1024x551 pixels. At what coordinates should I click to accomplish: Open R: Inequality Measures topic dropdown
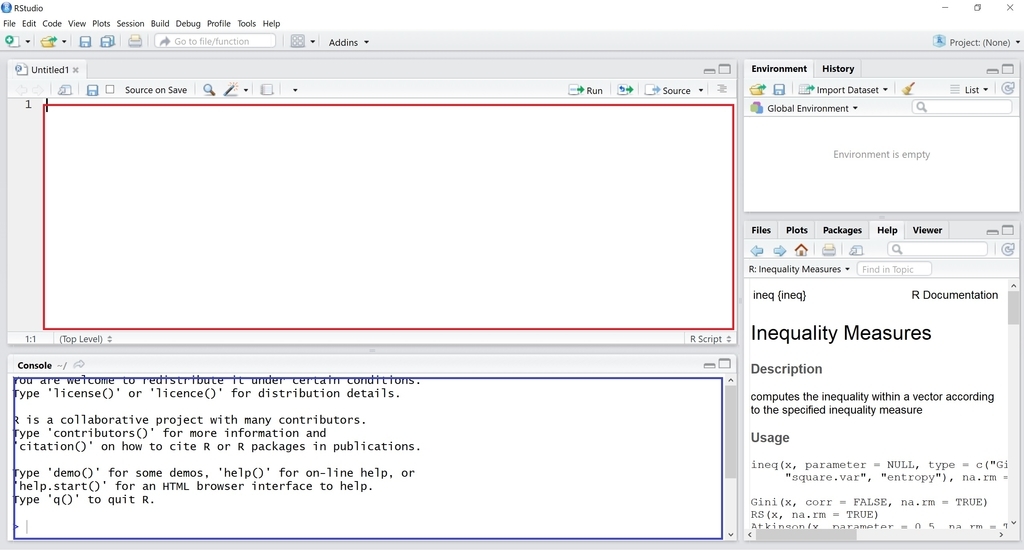coord(799,269)
